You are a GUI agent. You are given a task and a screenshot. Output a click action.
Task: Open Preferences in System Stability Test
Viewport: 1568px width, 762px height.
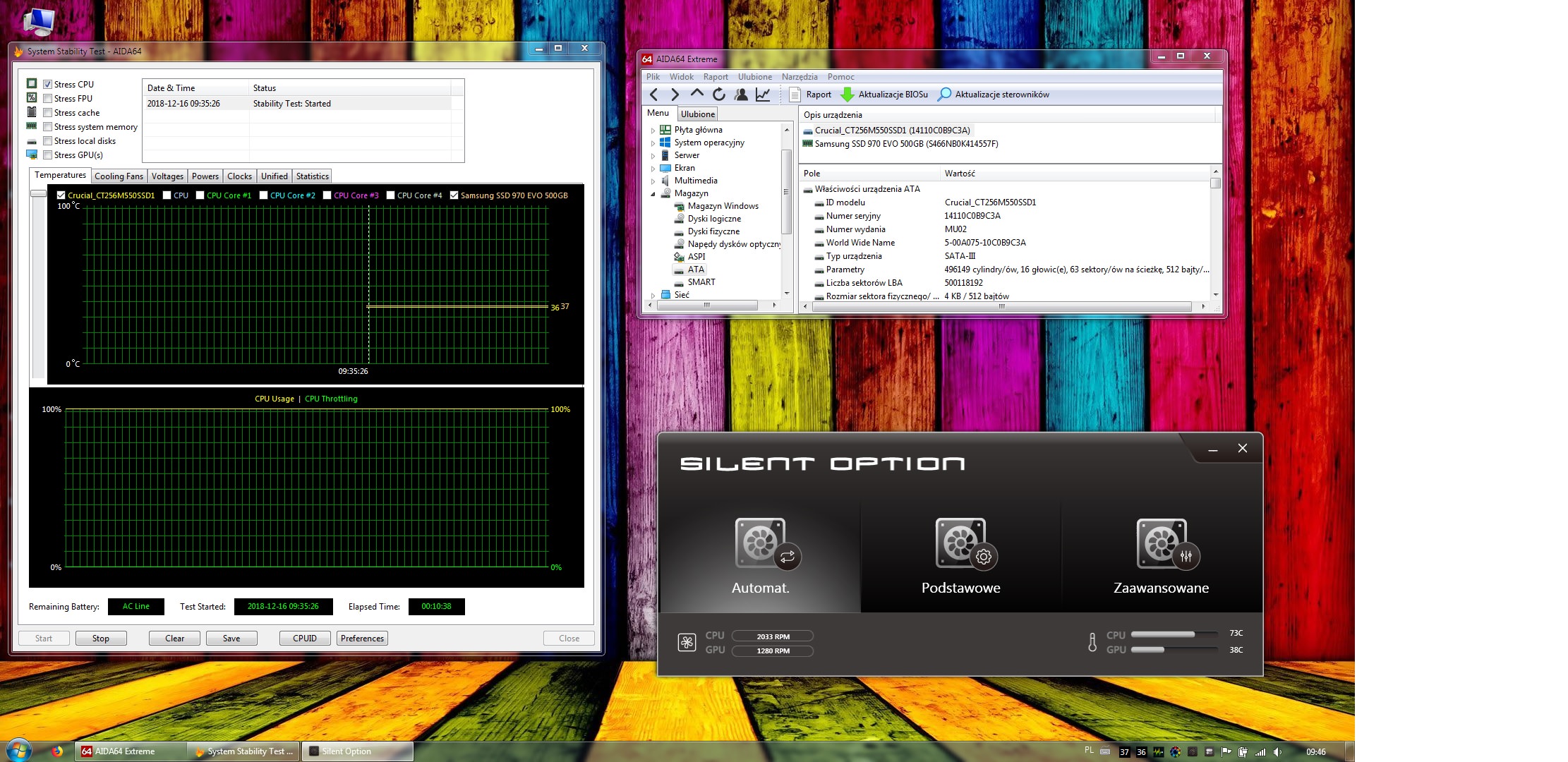pyautogui.click(x=362, y=639)
